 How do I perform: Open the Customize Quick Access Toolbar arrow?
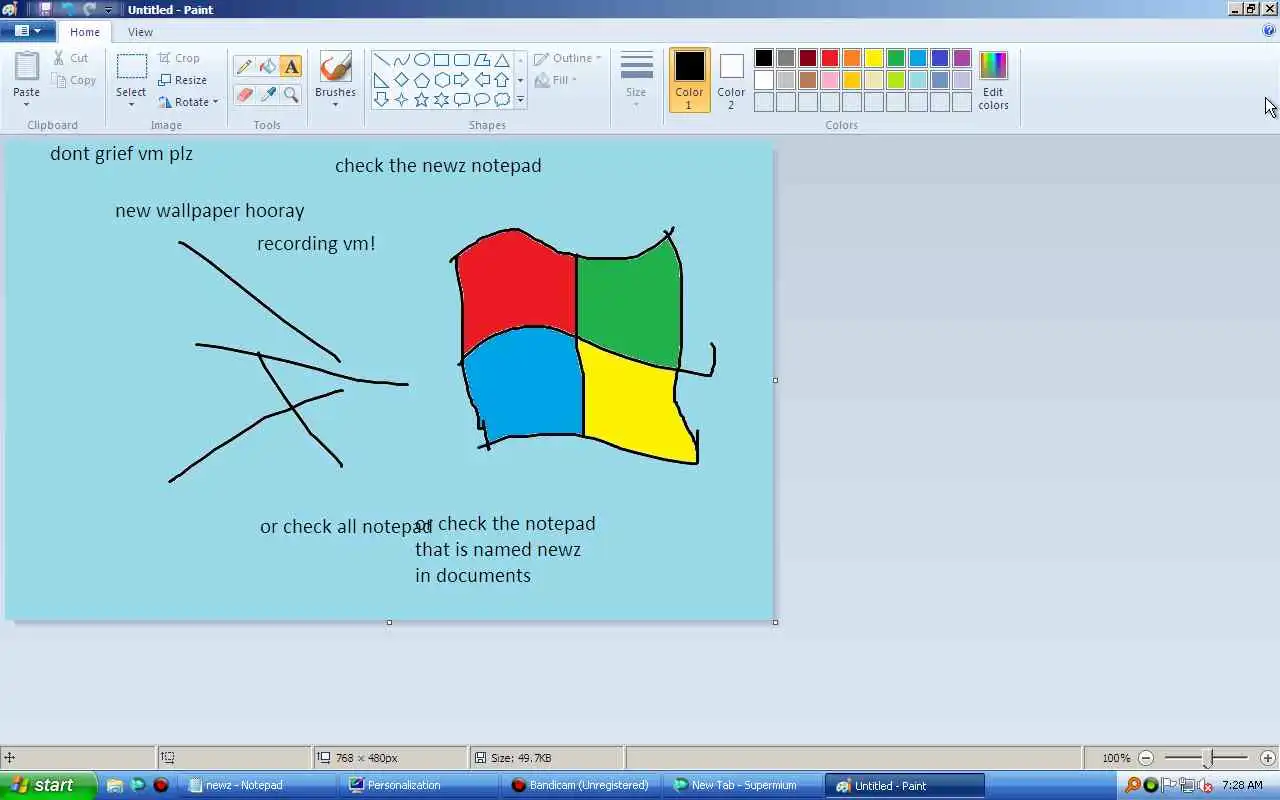tap(108, 10)
